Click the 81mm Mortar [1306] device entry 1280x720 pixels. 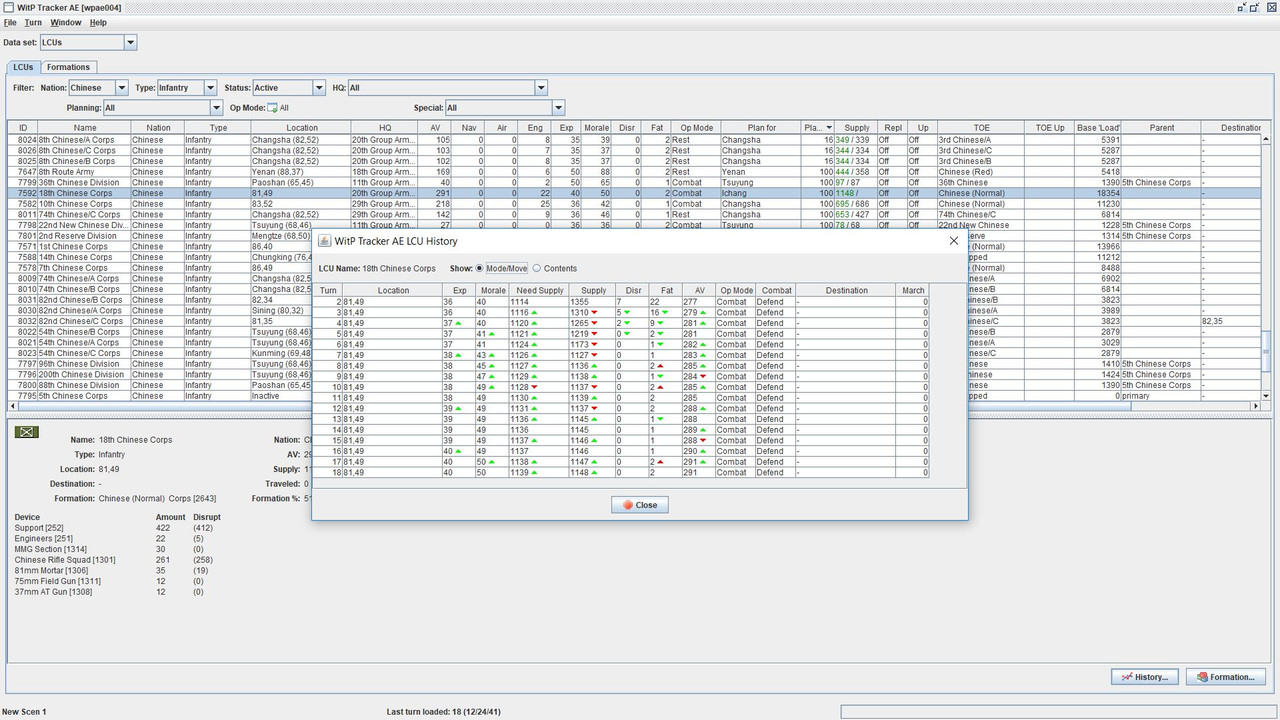tap(52, 570)
